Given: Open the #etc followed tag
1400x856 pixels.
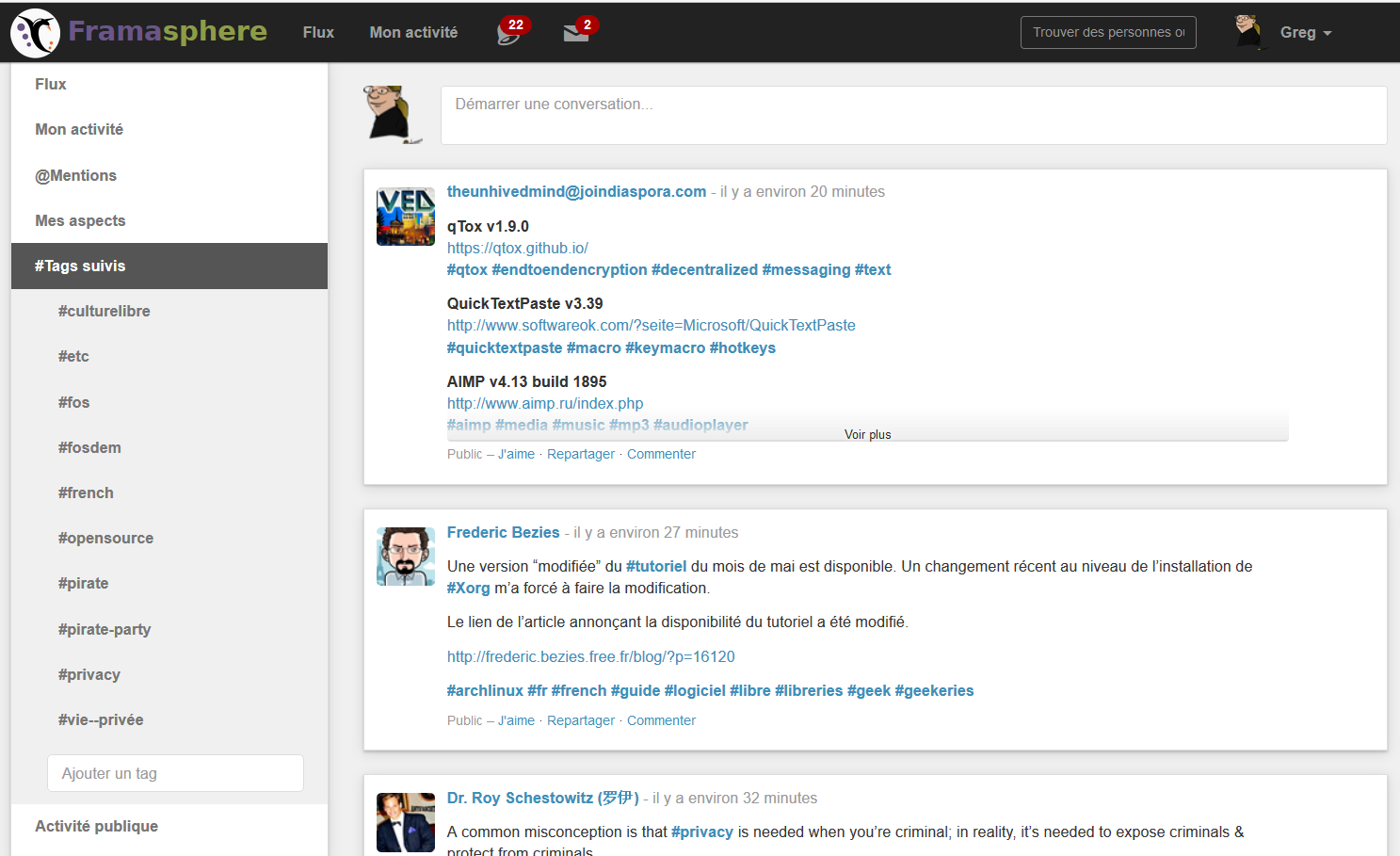Looking at the screenshot, I should 73,356.
